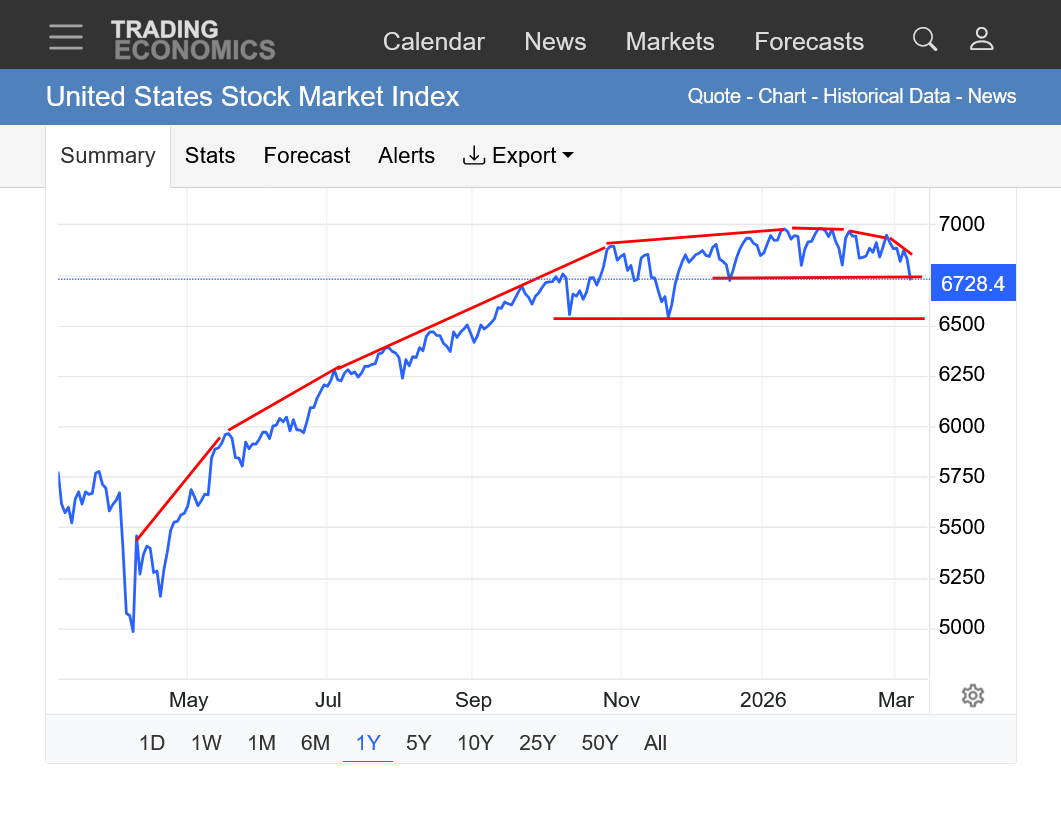Click the Historical Data link
1061x828 pixels.
[886, 97]
